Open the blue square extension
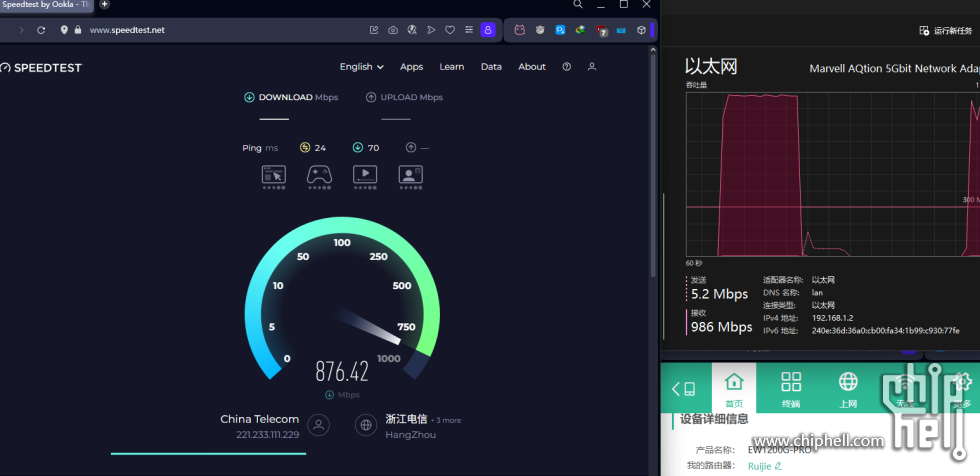 [560, 29]
